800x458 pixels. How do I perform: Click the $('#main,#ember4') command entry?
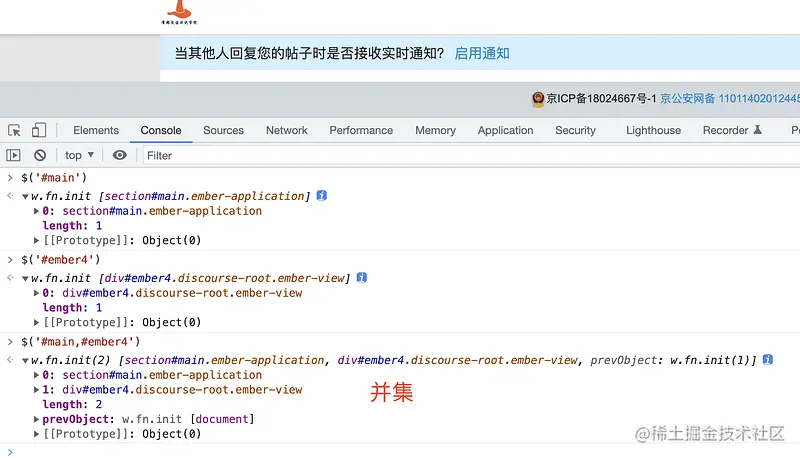click(x=81, y=342)
